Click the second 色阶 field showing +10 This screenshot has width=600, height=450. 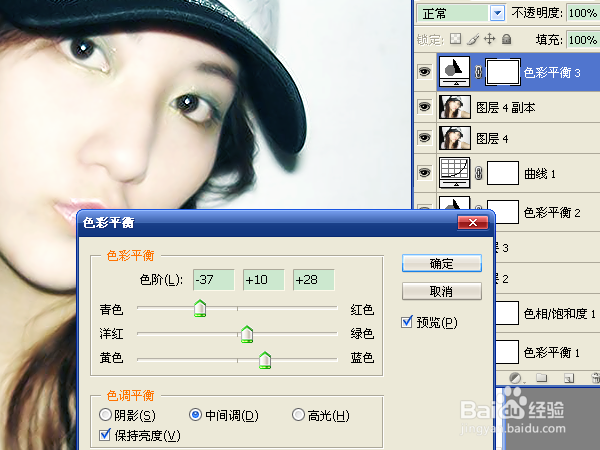[264, 280]
